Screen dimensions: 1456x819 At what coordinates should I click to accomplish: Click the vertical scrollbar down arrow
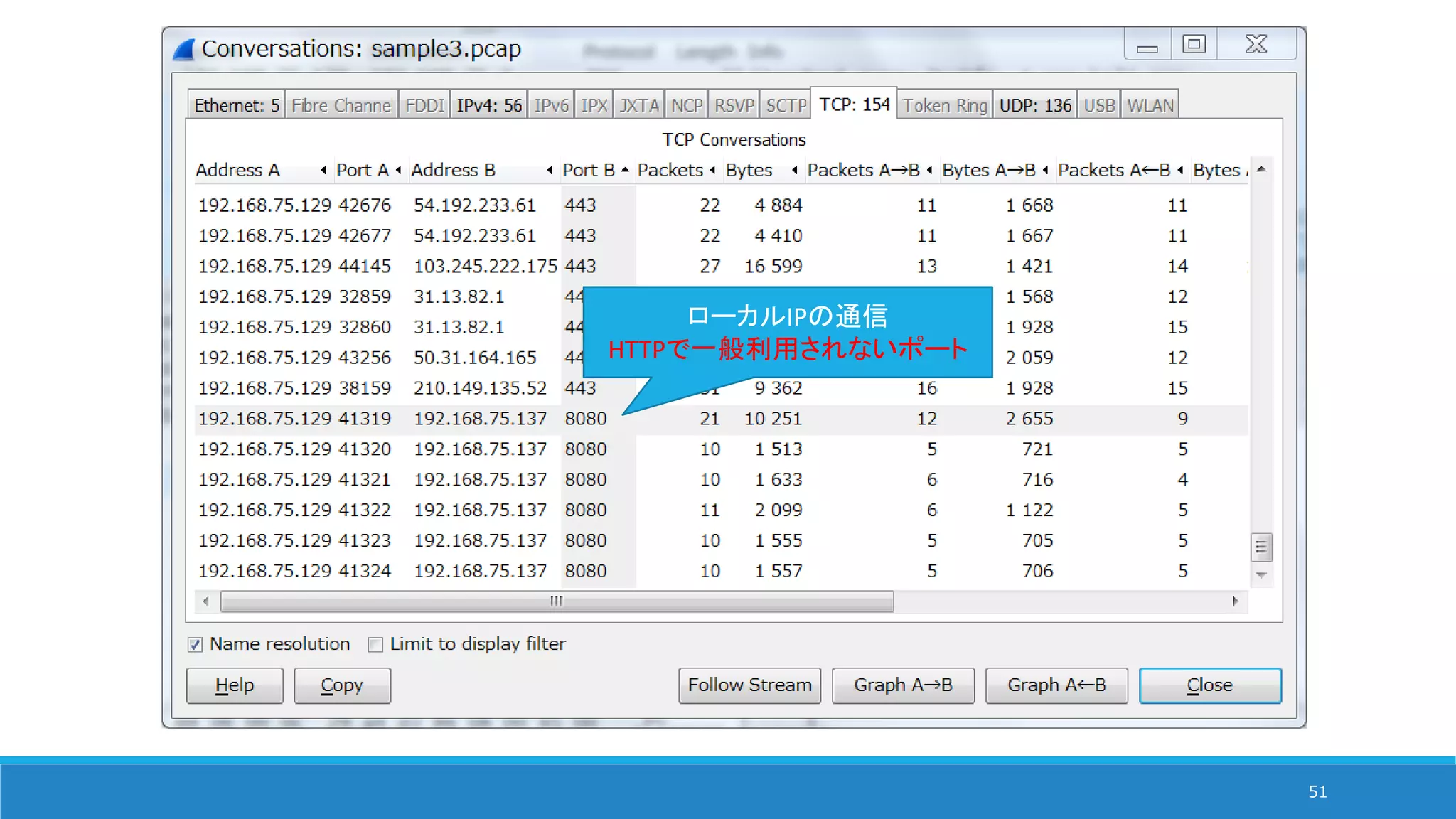[1261, 574]
